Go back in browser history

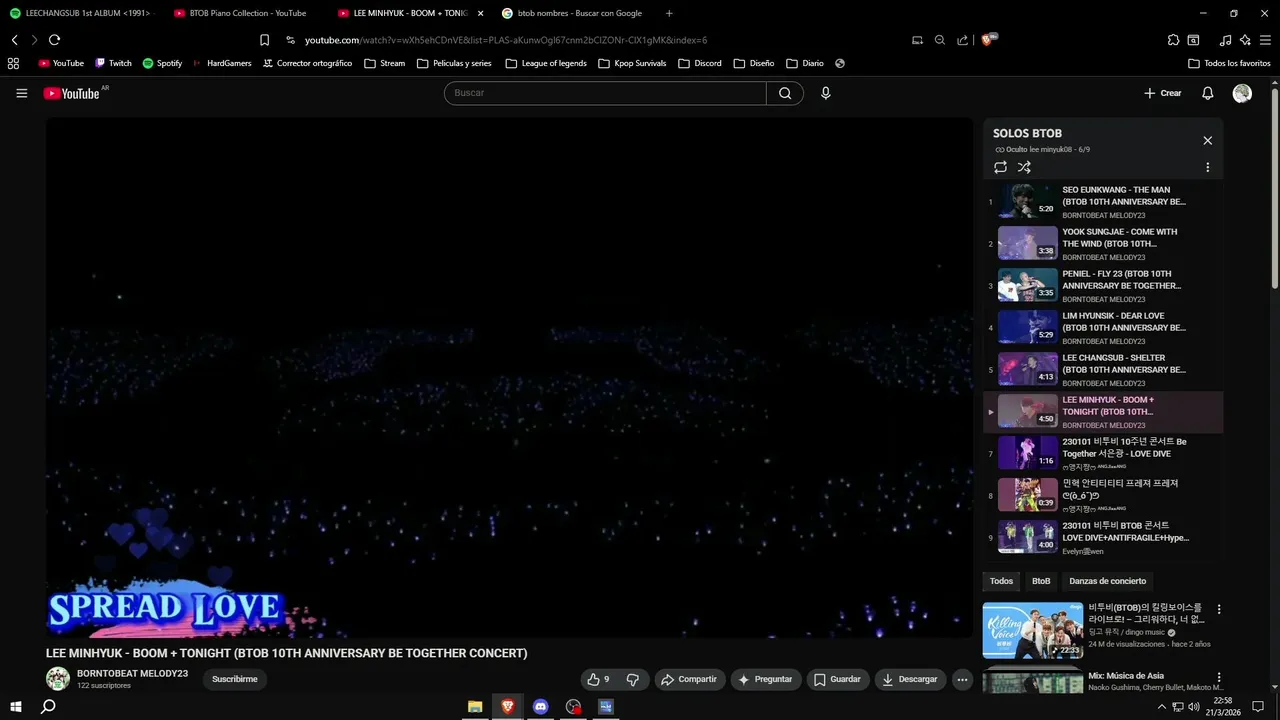point(14,40)
